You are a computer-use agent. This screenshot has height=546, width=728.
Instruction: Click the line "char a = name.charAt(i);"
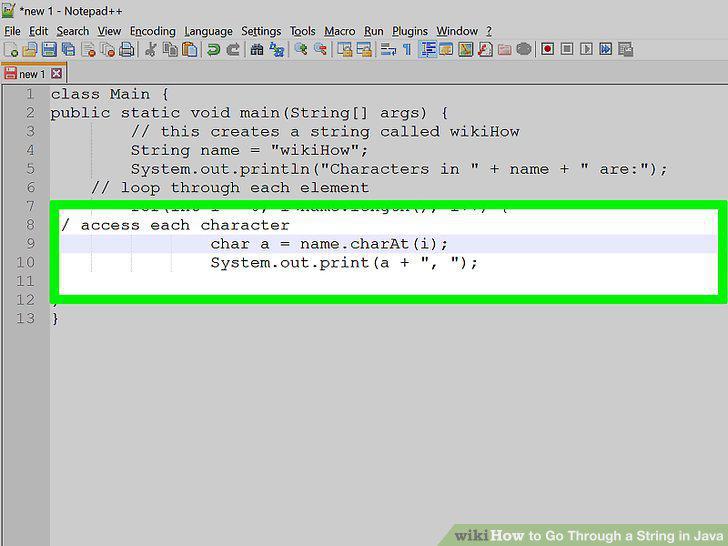click(329, 244)
